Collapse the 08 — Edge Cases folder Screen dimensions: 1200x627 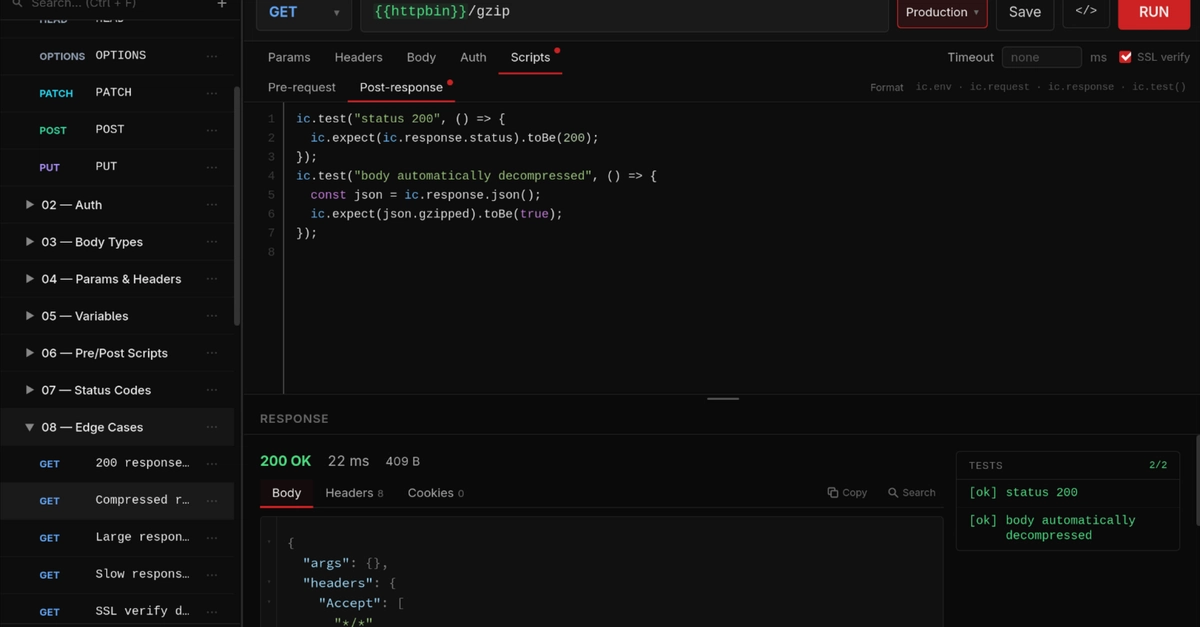pyautogui.click(x=30, y=427)
